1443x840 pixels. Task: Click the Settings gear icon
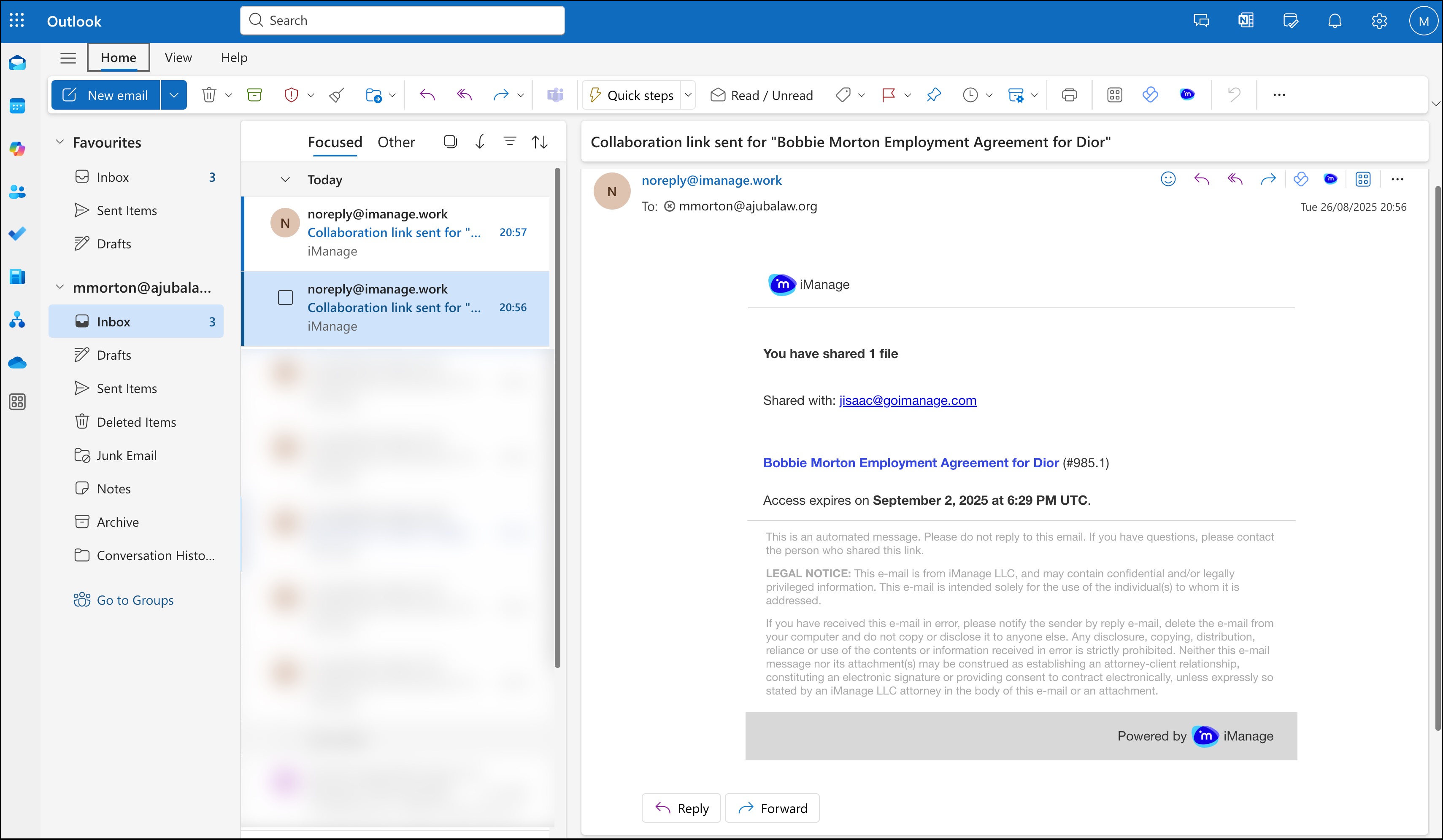point(1379,21)
